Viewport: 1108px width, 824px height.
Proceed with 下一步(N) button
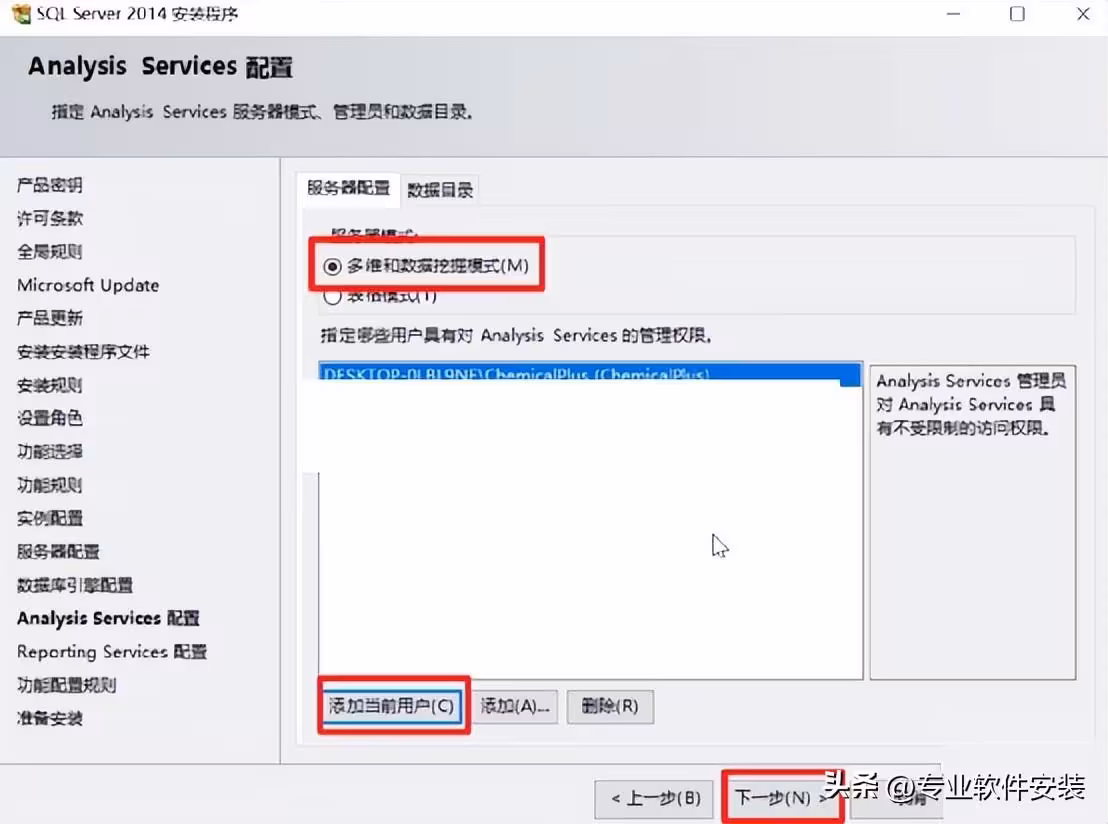click(779, 798)
